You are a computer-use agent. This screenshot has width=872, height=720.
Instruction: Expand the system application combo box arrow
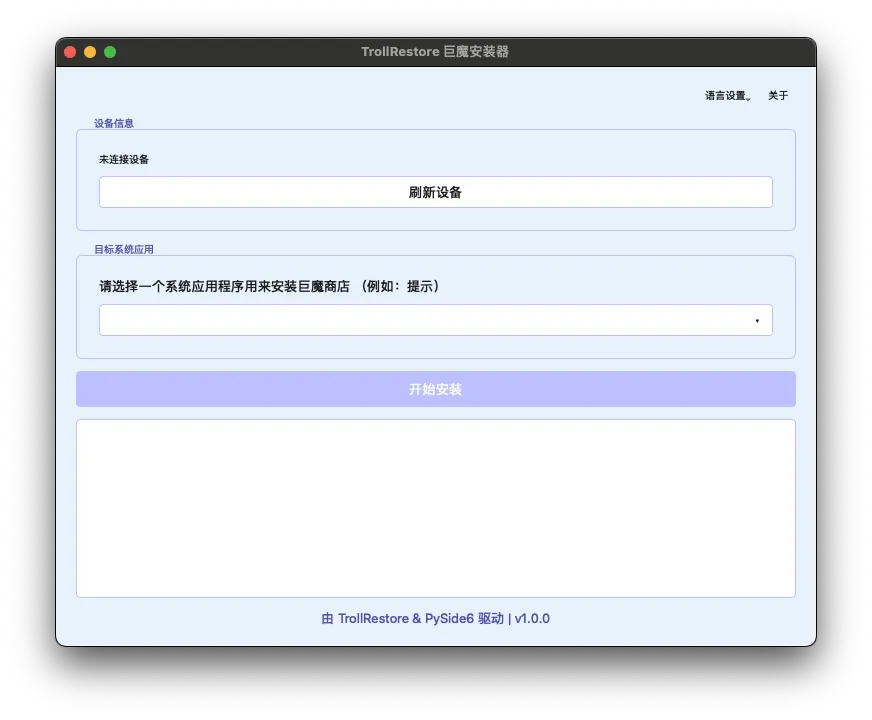757,320
